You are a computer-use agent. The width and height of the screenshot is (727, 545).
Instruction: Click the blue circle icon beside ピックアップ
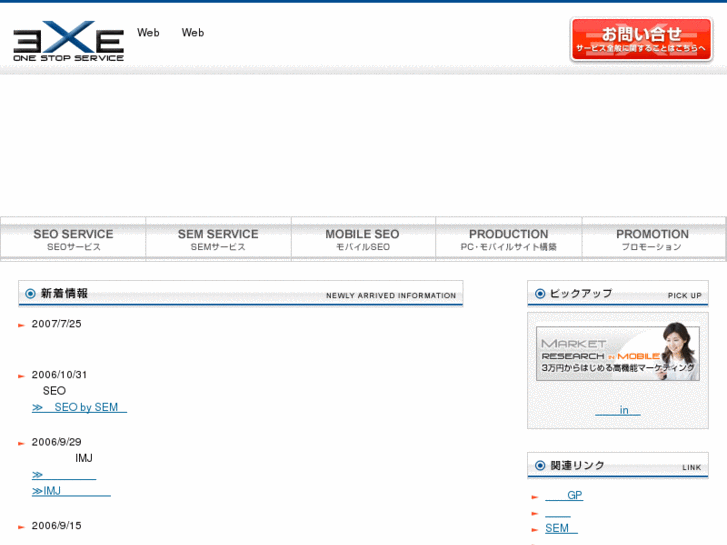540,294
